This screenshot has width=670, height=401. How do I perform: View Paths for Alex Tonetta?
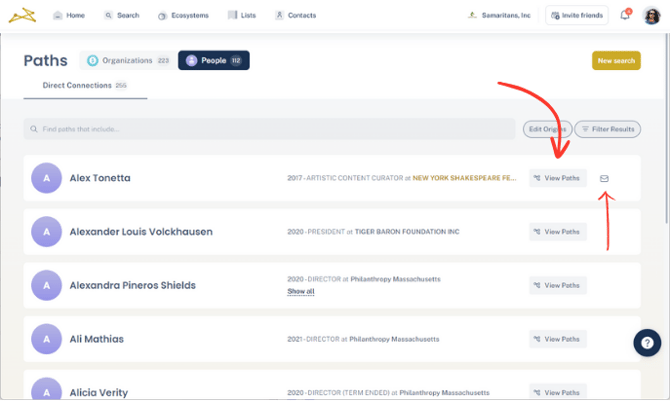coord(557,178)
